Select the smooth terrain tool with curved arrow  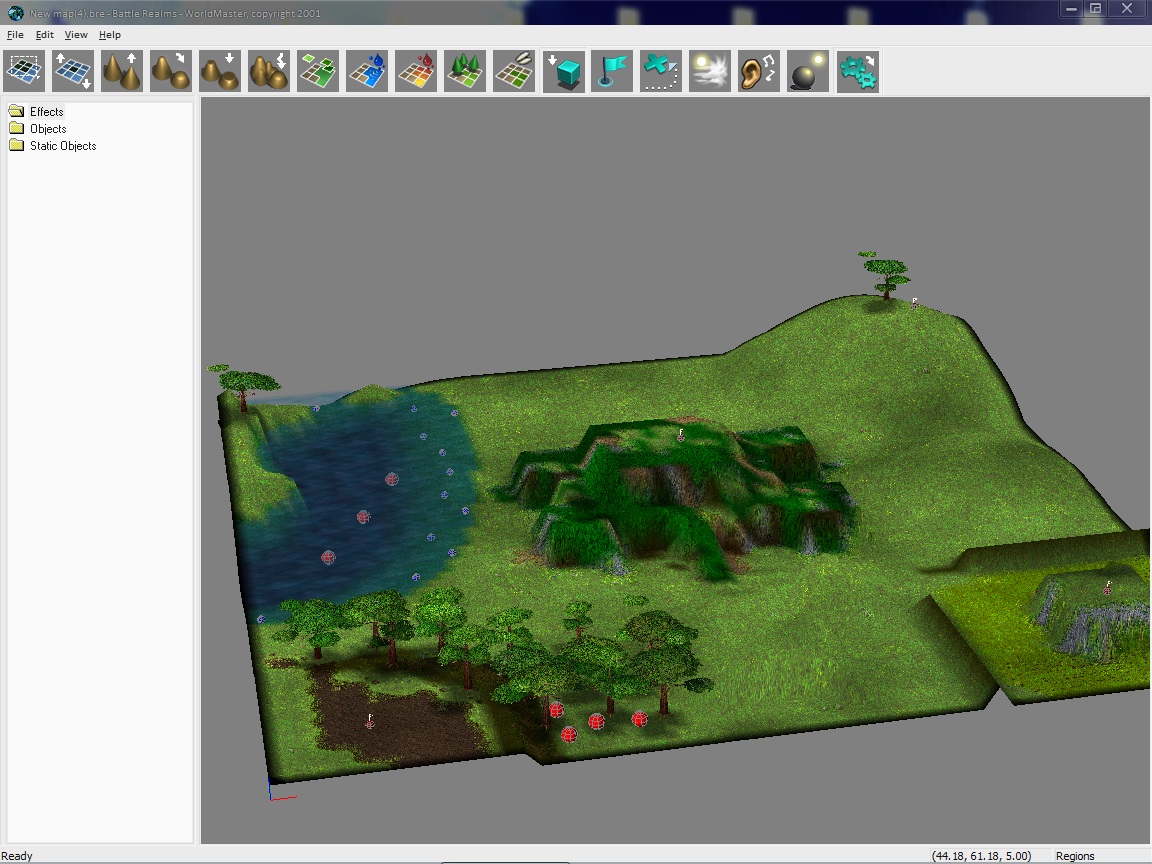click(171, 71)
